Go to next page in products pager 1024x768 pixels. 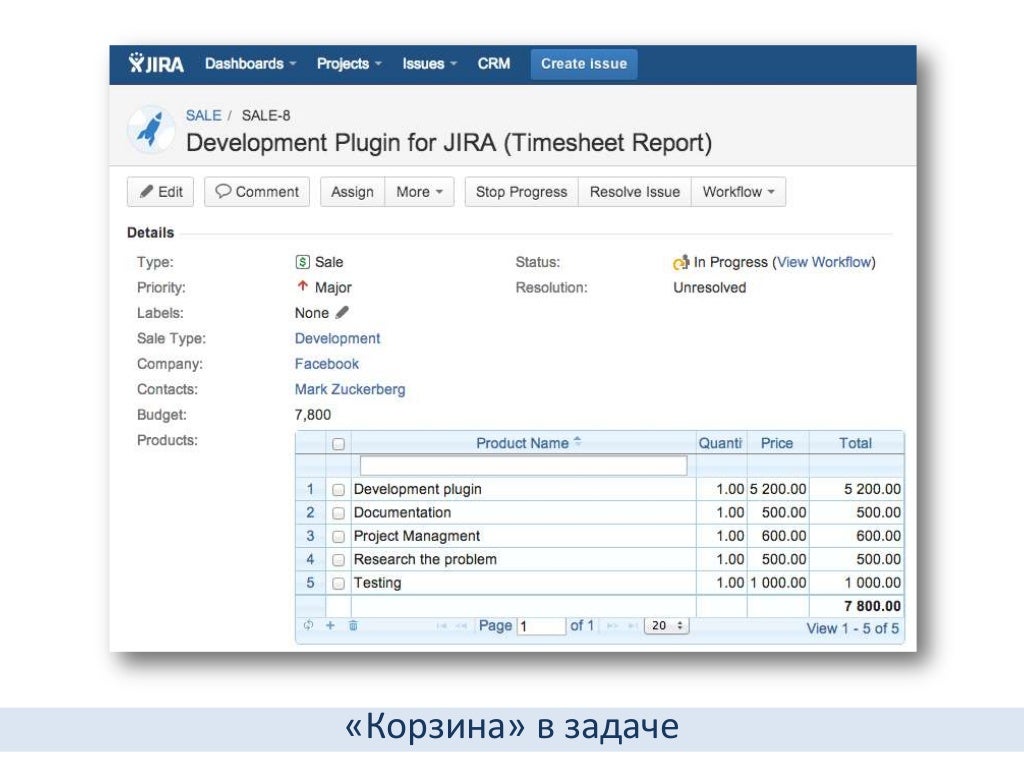pos(612,626)
